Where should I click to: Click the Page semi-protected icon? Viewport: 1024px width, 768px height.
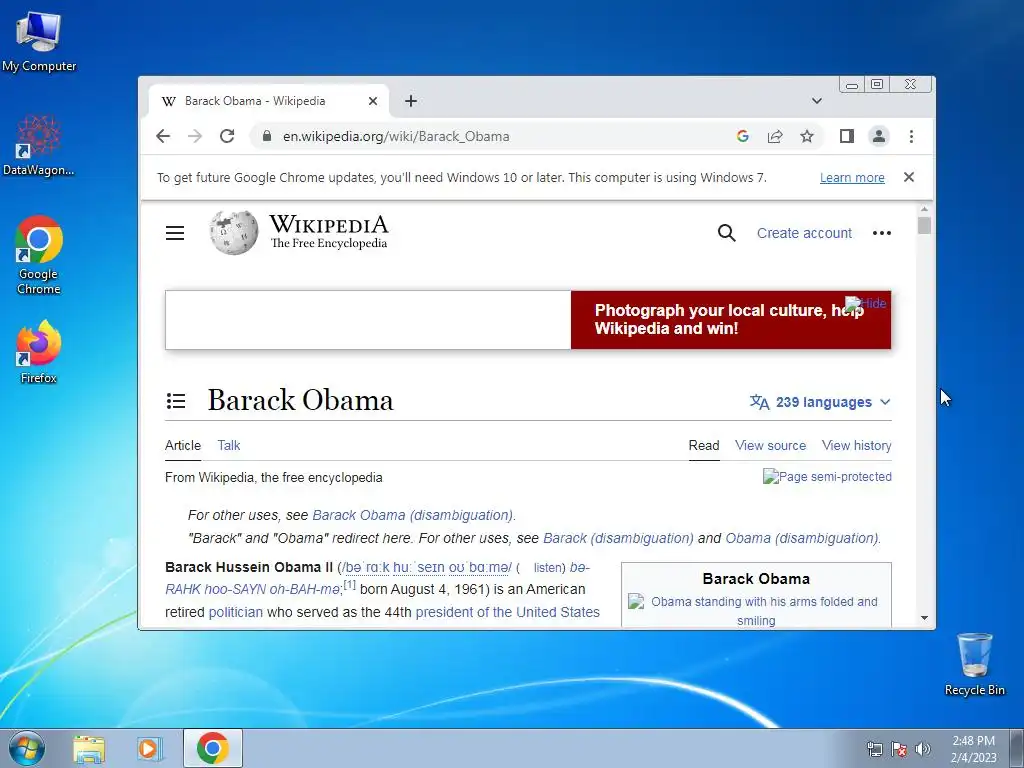pos(827,477)
